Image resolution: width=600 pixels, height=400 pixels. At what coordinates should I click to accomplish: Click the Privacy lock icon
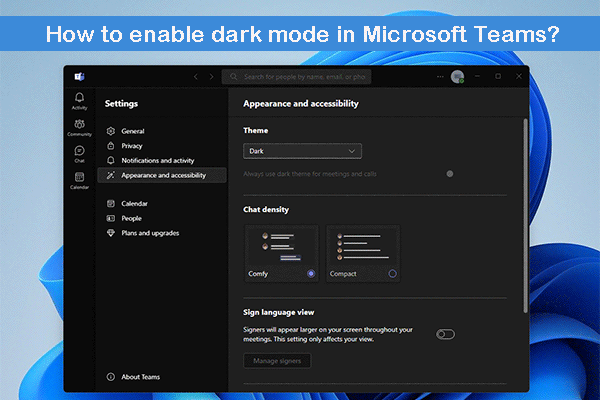[x=111, y=146]
